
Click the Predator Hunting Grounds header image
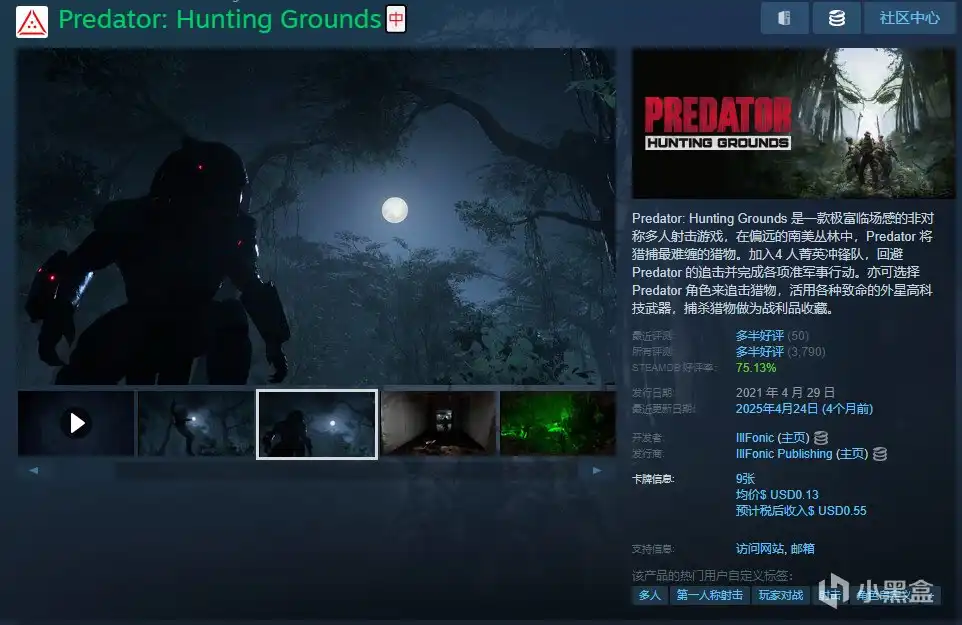point(793,123)
